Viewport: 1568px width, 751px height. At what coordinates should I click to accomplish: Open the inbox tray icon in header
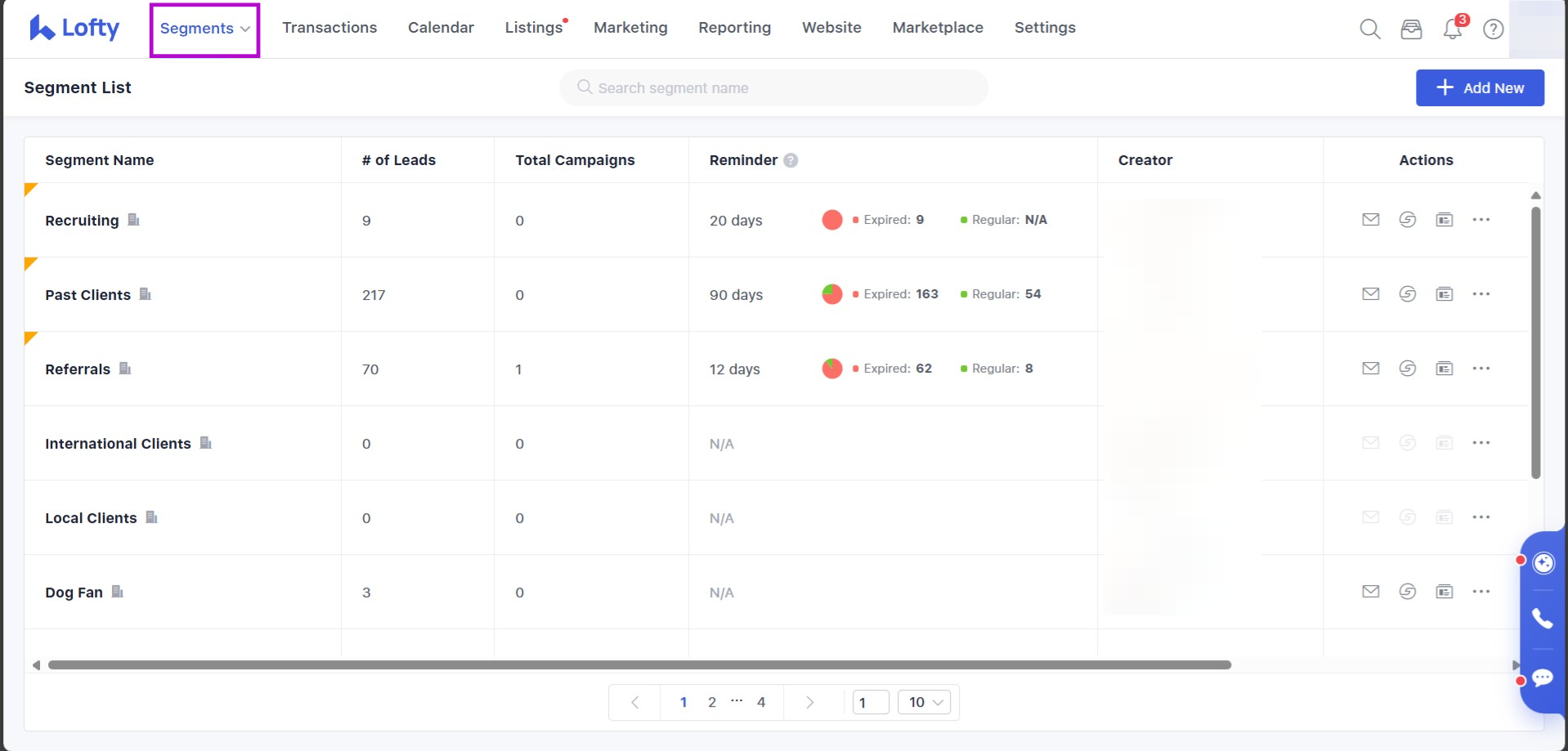(1411, 29)
